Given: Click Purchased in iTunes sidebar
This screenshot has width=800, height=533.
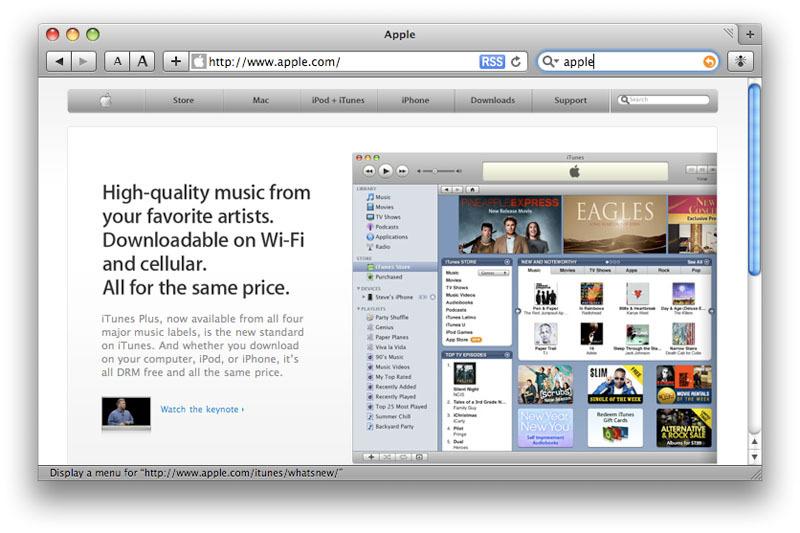Looking at the screenshot, I should pos(389,277).
